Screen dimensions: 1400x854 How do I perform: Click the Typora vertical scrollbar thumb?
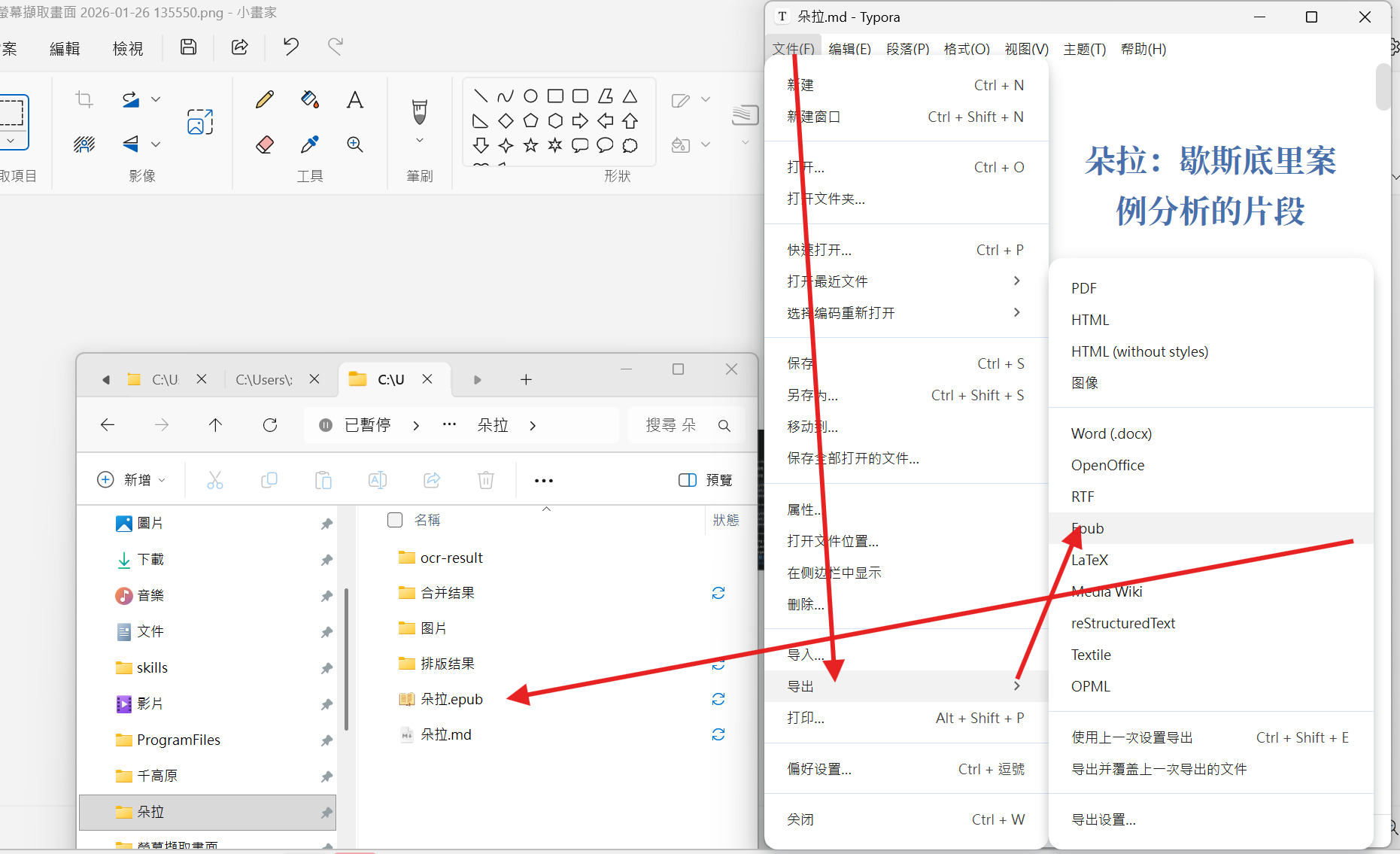[1383, 87]
